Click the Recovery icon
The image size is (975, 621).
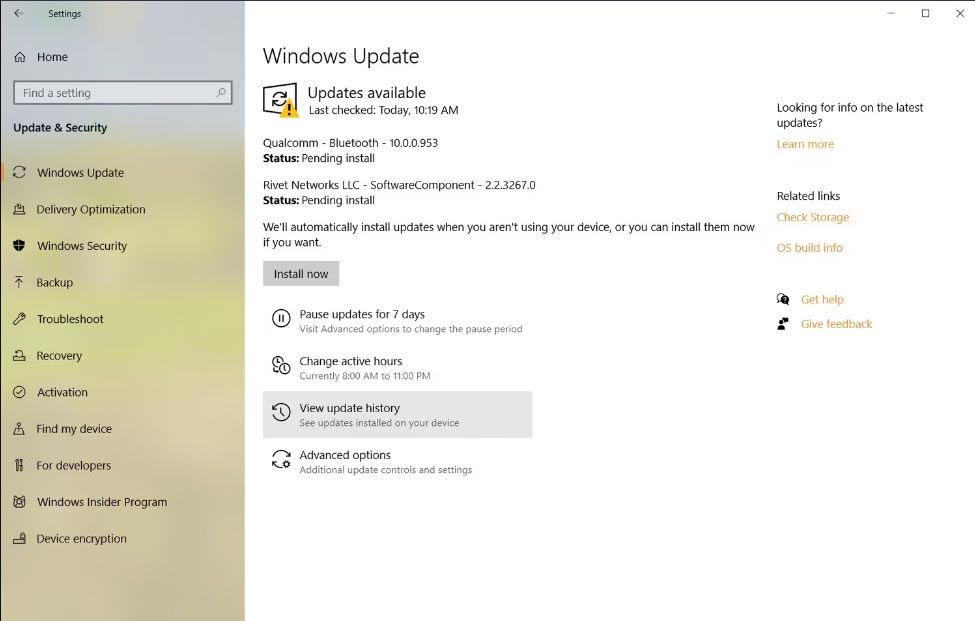pos(19,356)
